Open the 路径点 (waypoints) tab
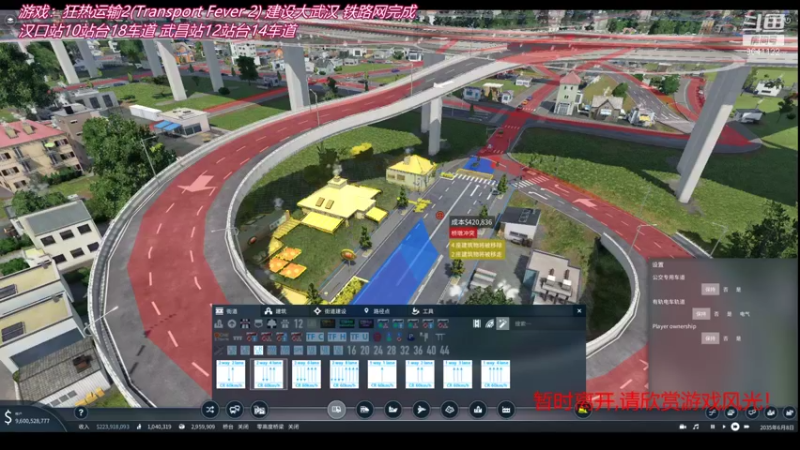800x450 pixels. click(x=377, y=311)
